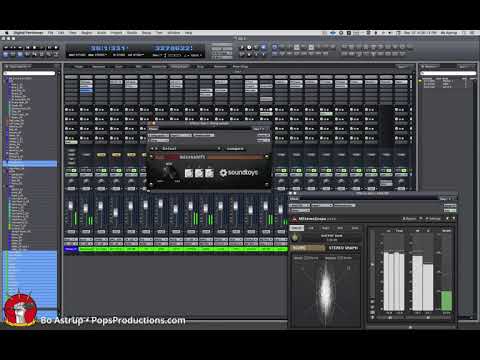Image resolution: width=480 pixels, height=360 pixels.
Task: Click the third square style button in Soundtoys
Action: (209, 173)
